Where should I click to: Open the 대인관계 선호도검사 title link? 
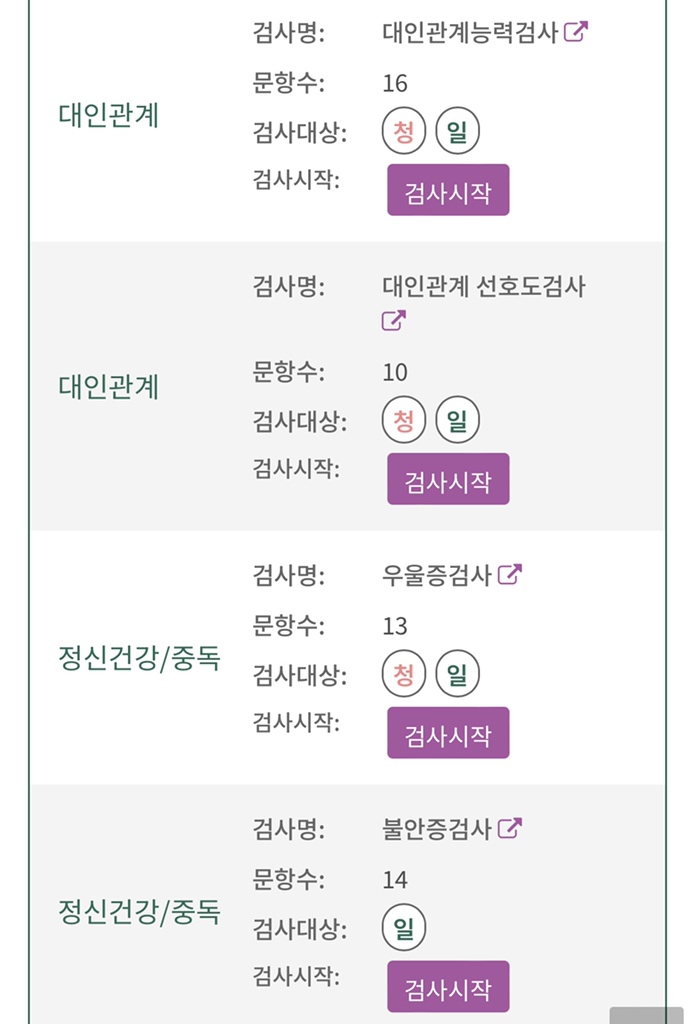click(x=483, y=287)
